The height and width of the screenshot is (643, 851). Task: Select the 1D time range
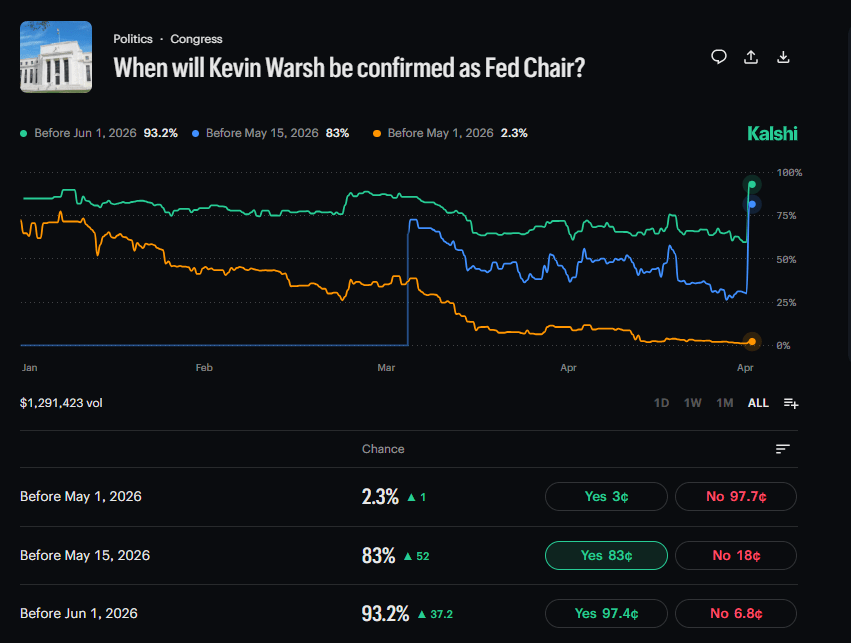(661, 403)
